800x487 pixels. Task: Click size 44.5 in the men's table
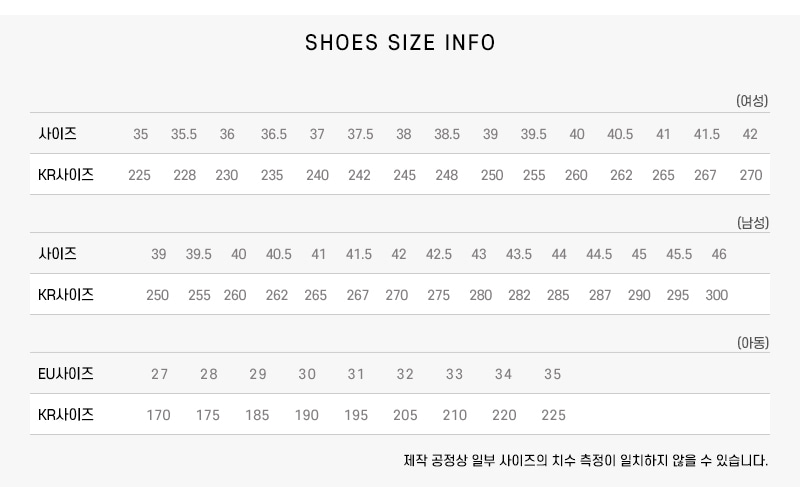click(599, 254)
